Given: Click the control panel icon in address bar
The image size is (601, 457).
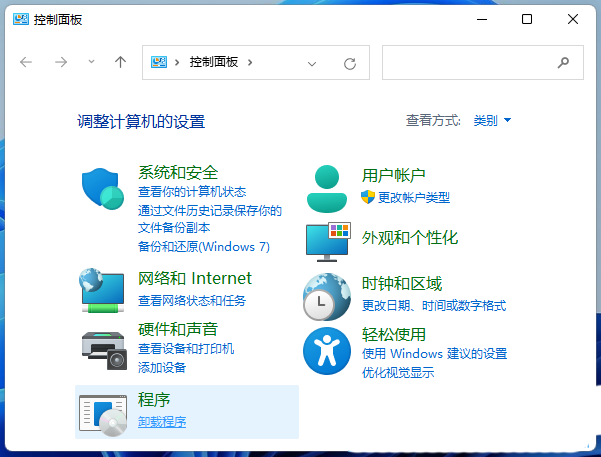Looking at the screenshot, I should pos(159,62).
